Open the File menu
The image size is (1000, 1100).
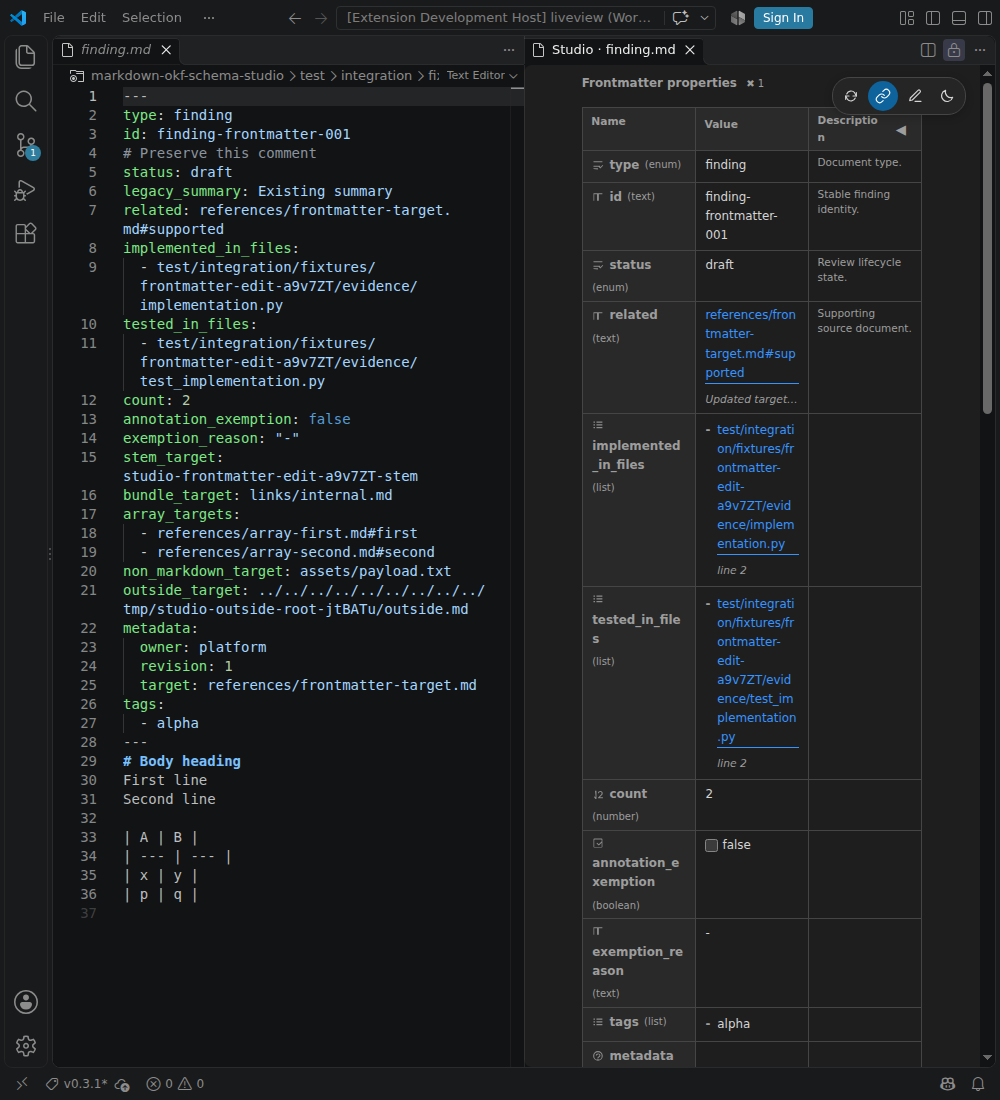[53, 18]
